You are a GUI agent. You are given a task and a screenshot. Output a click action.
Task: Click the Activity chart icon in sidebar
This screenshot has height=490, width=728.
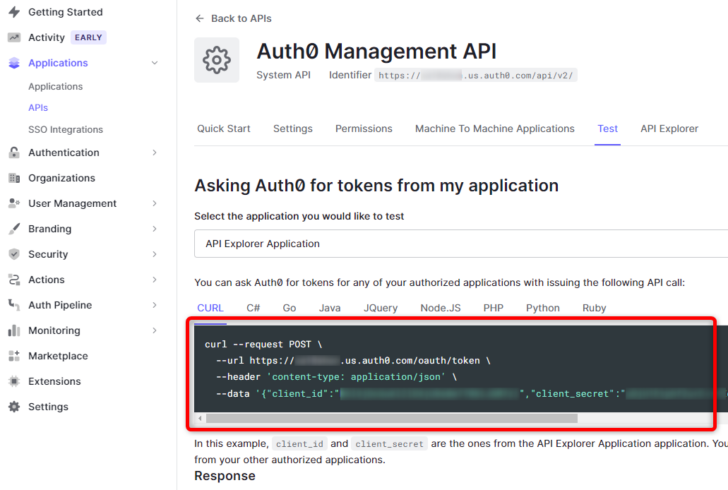14,38
